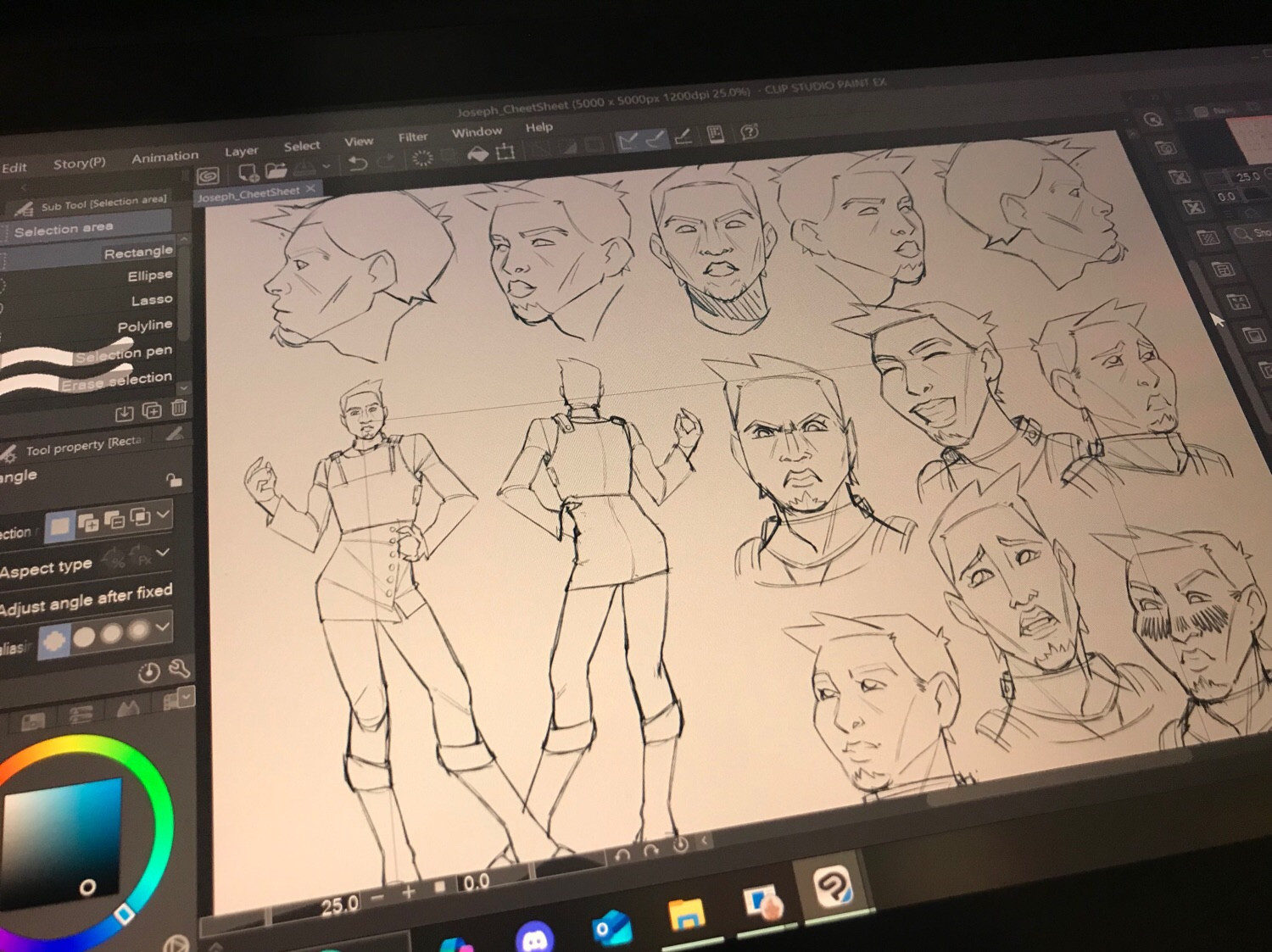This screenshot has width=1272, height=952.
Task: Click the Navigator zoom value 25.0 field
Action: point(1247,176)
